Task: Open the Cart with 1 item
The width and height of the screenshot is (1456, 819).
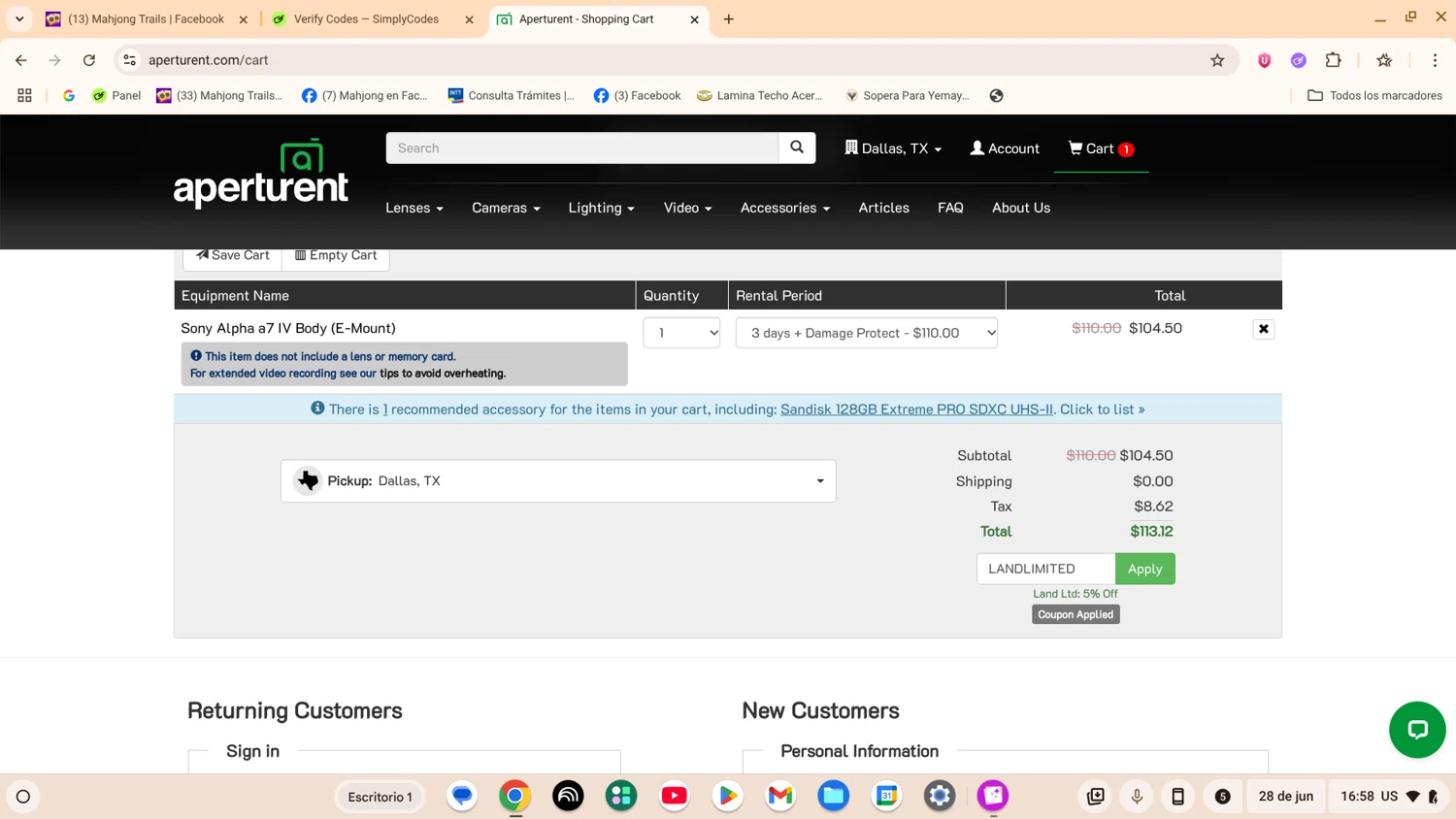Action: [1101, 148]
